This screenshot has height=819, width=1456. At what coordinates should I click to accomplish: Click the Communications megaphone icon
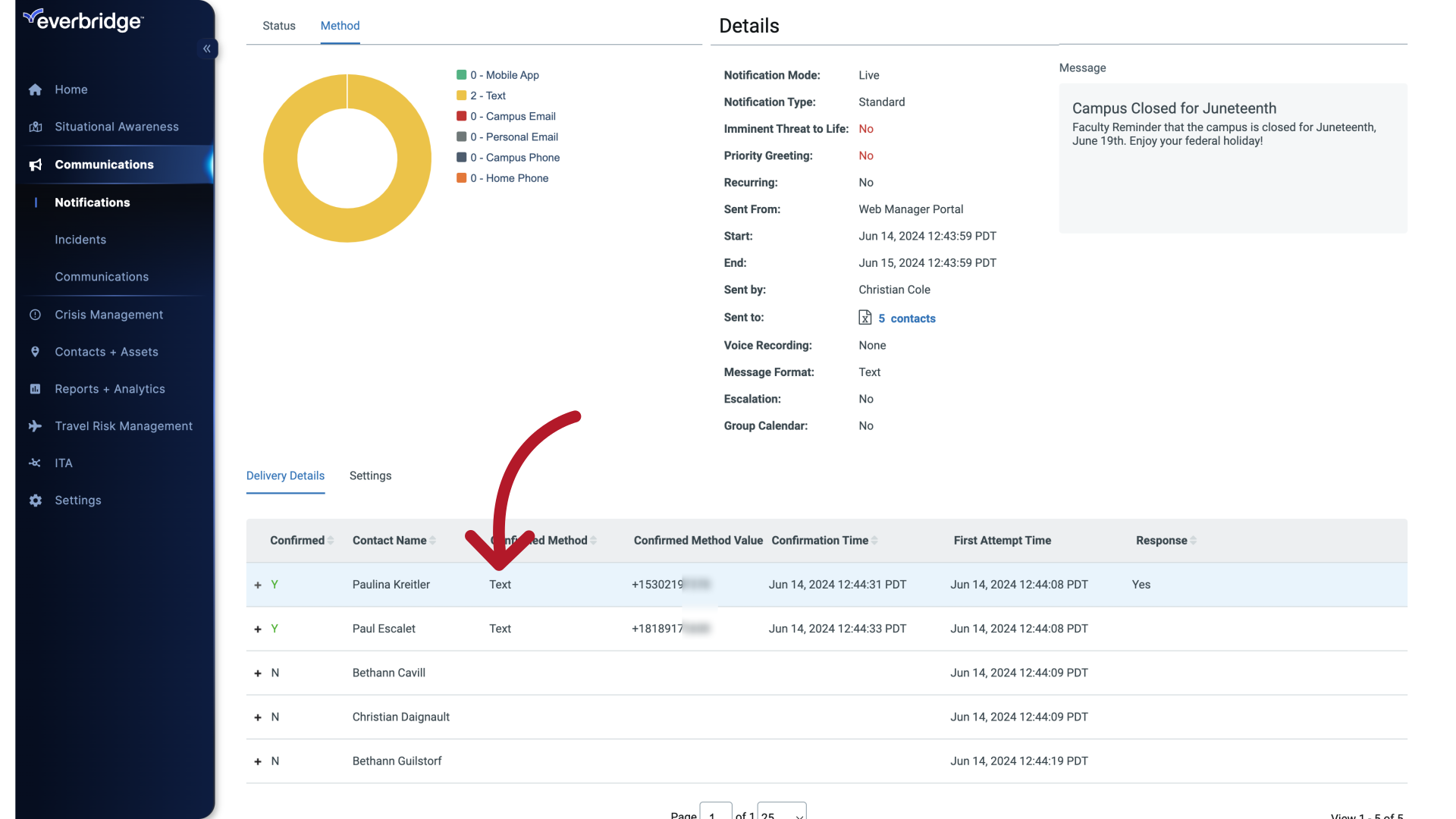(x=36, y=165)
